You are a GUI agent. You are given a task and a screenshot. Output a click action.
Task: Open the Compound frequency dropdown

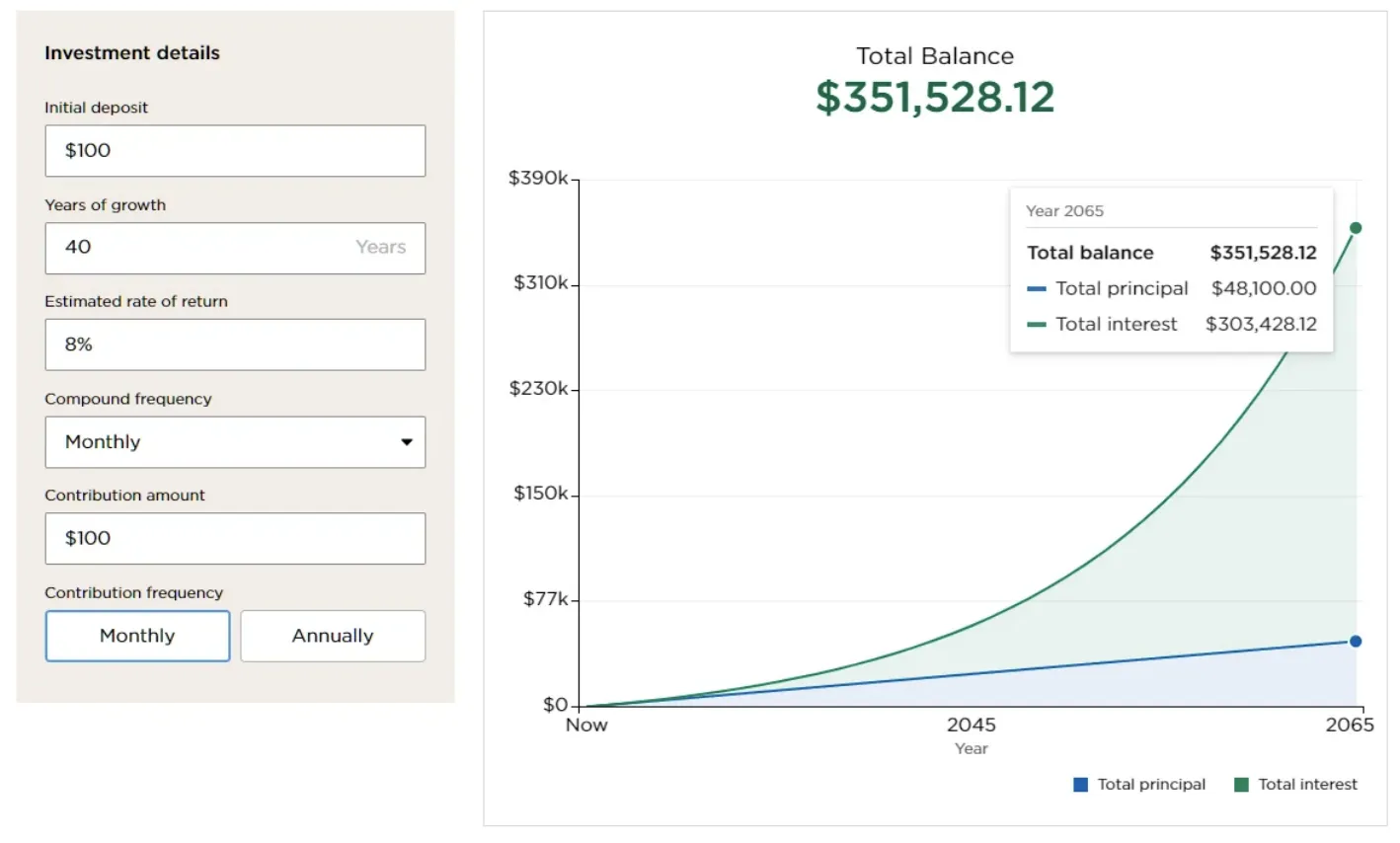(x=235, y=442)
